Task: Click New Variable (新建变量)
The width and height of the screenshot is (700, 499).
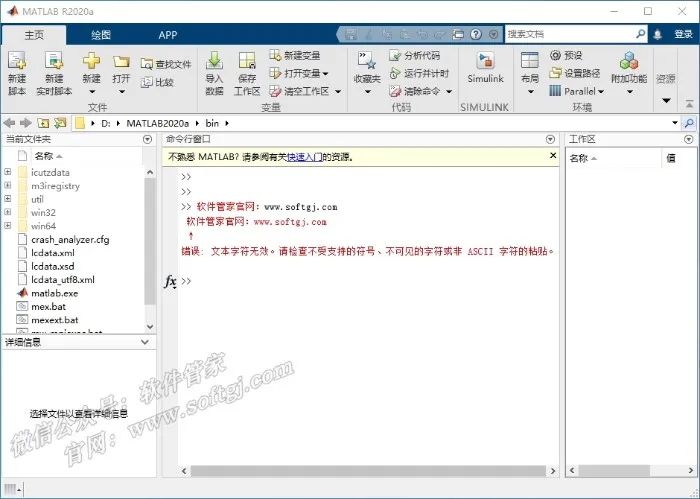Action: [295, 55]
